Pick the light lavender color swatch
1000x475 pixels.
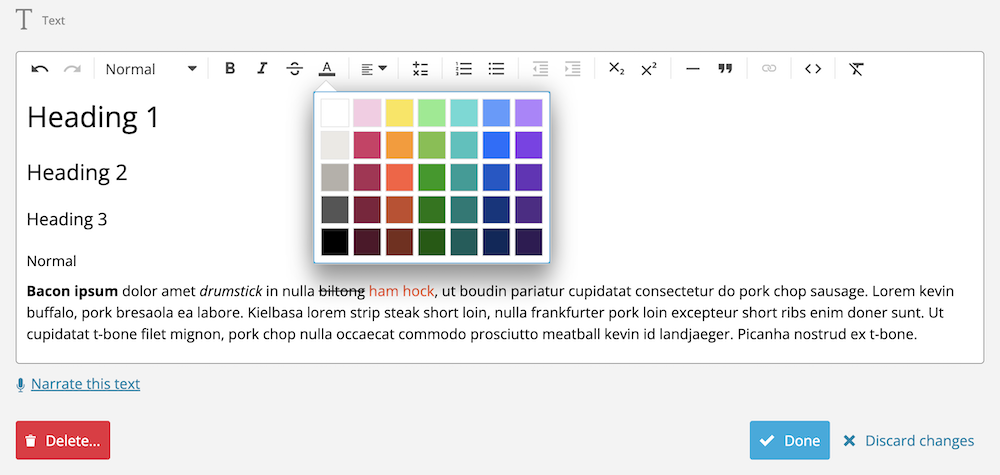[x=529, y=113]
